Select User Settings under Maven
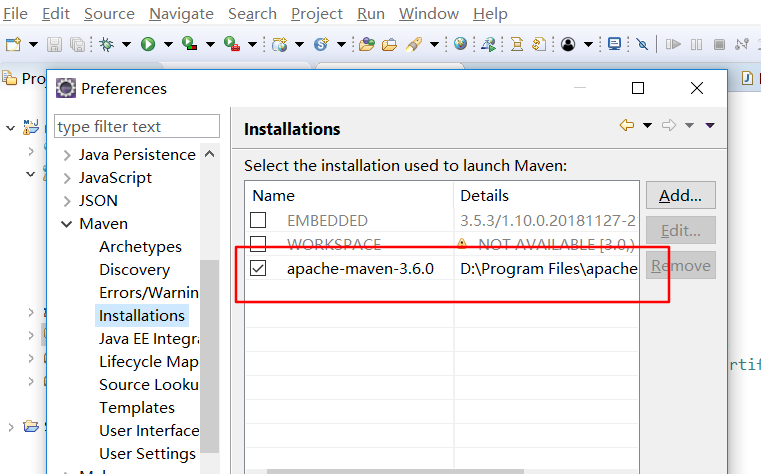 pos(148,454)
